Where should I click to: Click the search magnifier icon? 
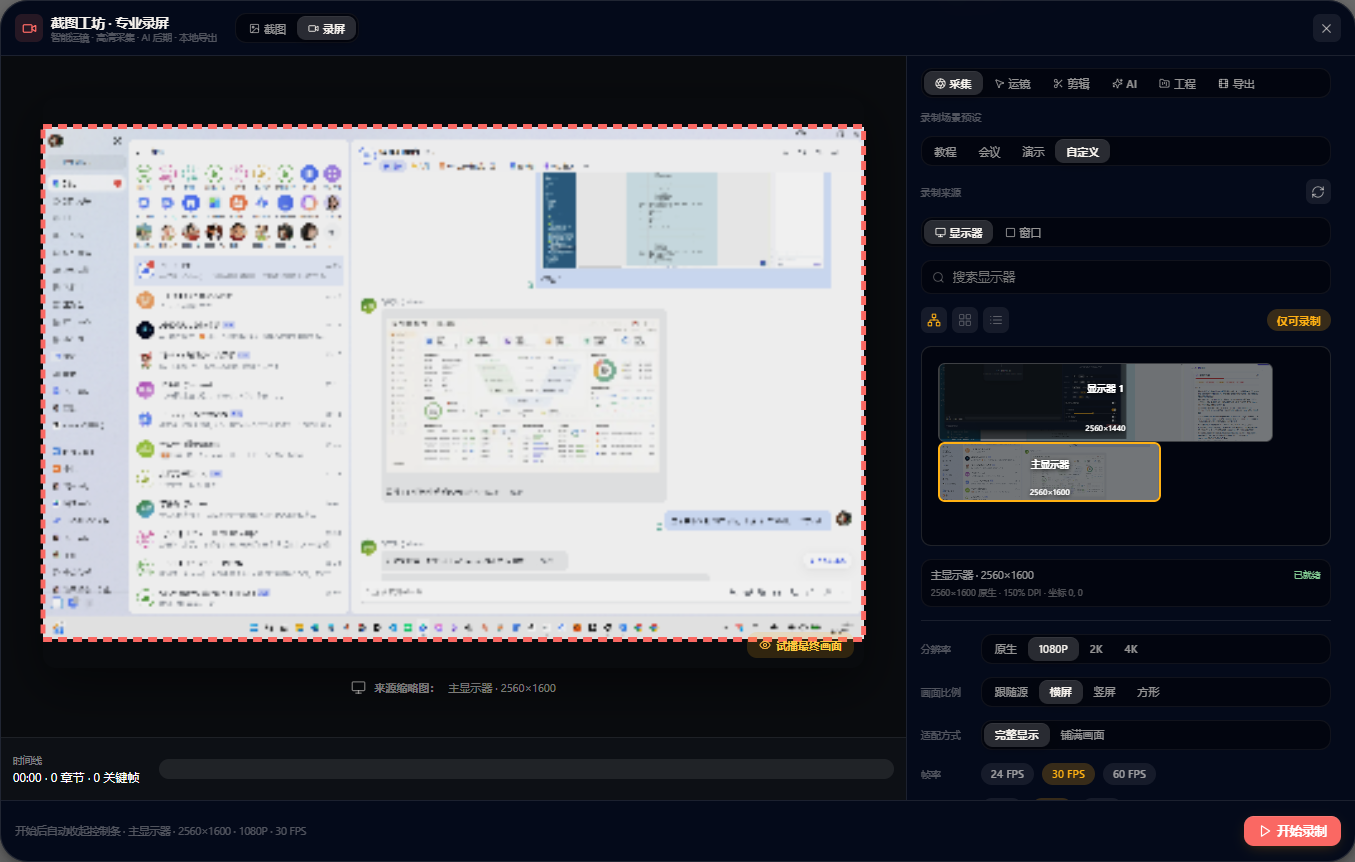click(938, 277)
